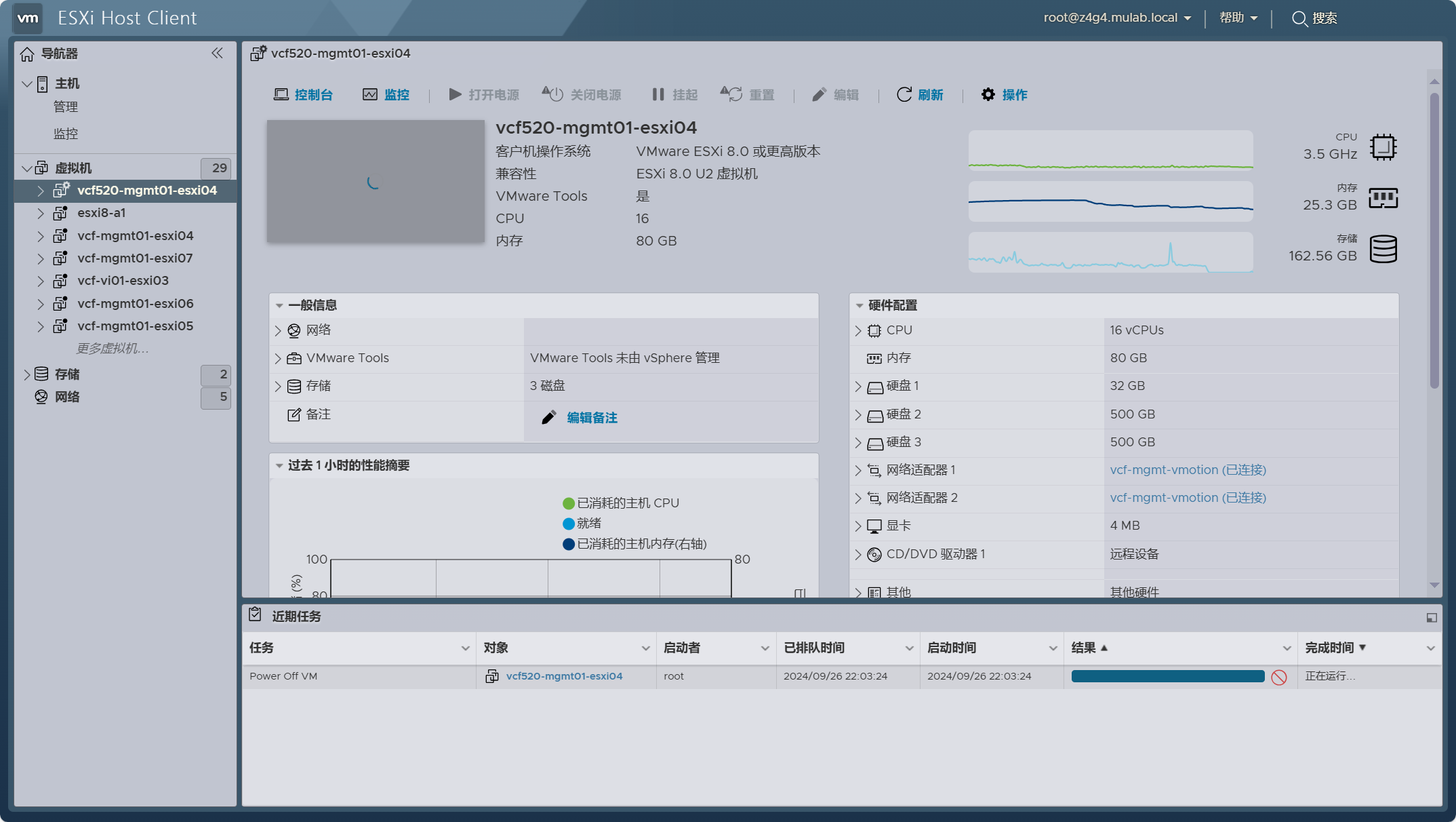Screen dimensions: 1456x822
Task: Click the VM console thumbnail preview
Action: pos(376,181)
